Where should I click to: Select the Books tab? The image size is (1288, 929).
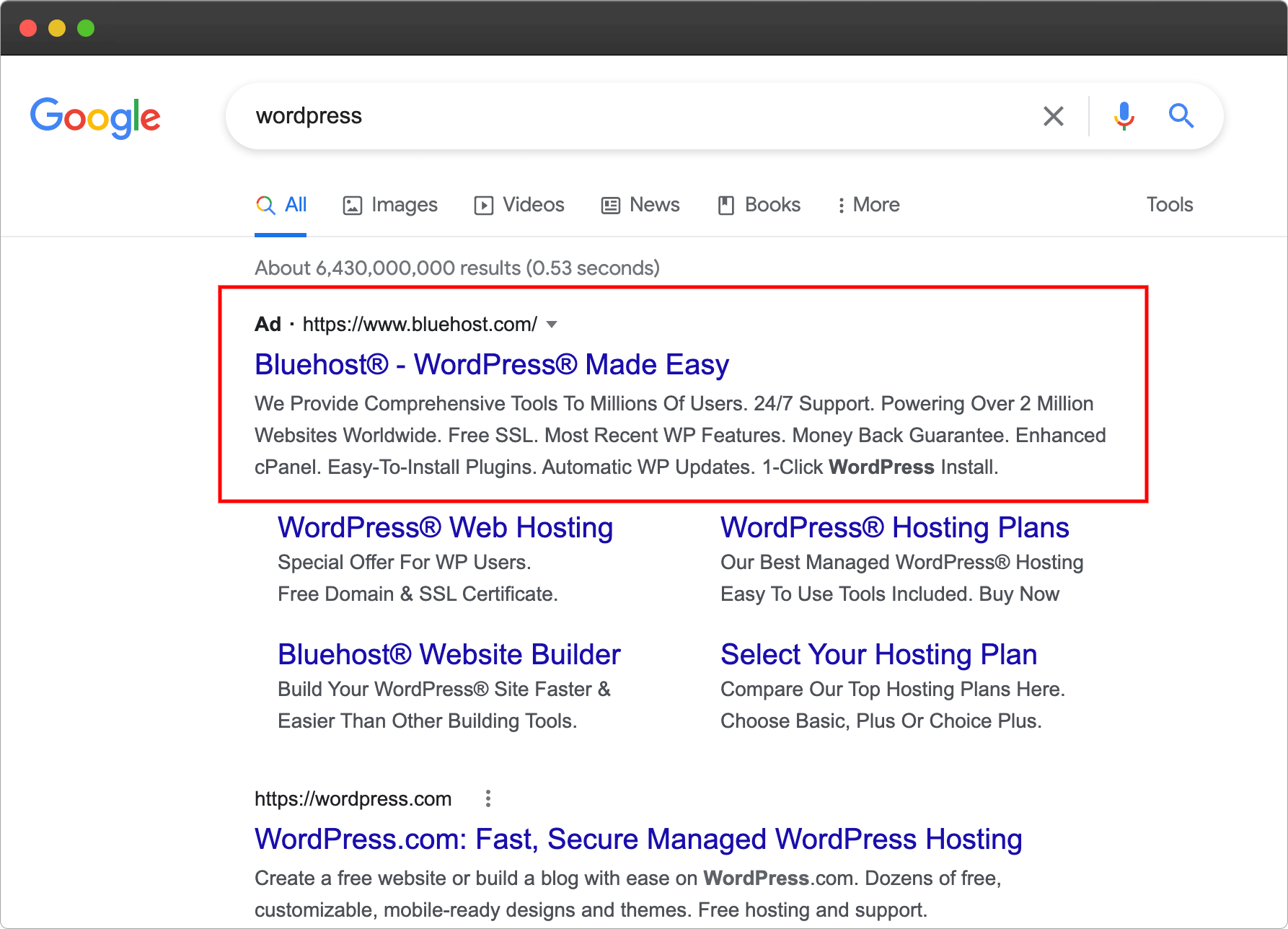759,205
